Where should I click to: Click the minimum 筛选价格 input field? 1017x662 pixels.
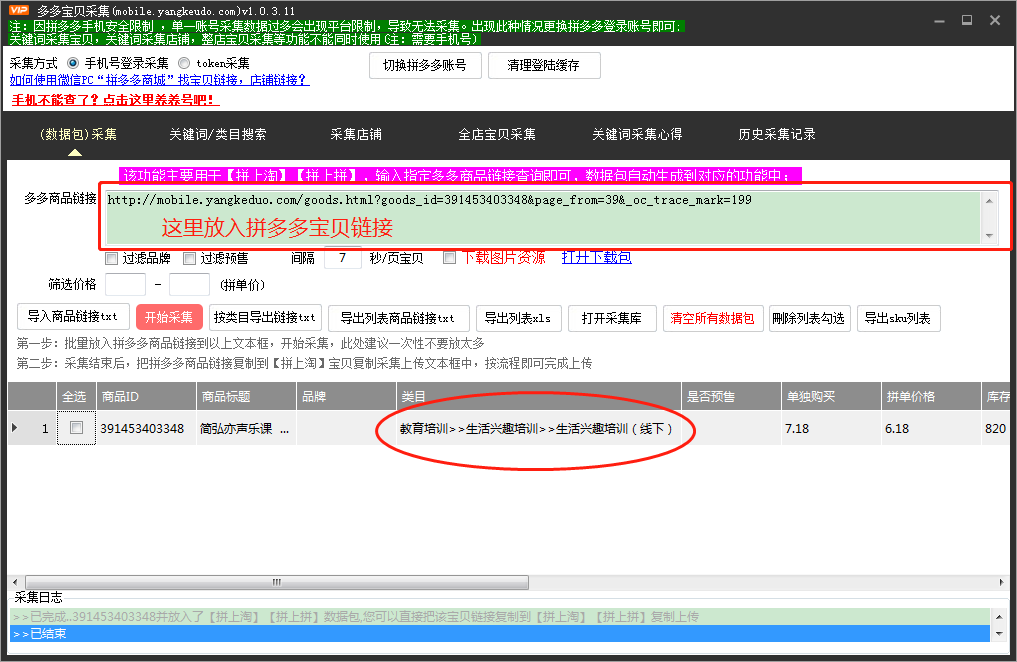click(x=125, y=285)
